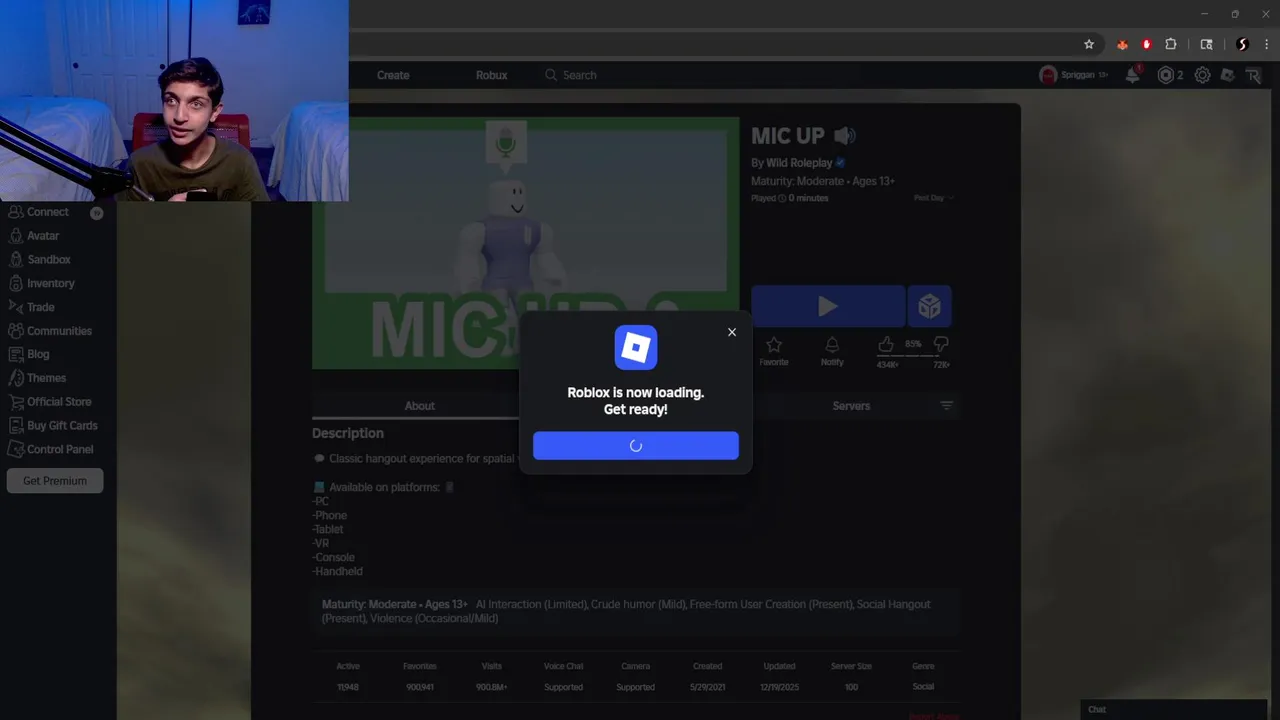Open the browser profile avatar
The image size is (1280, 720).
click(x=1242, y=44)
